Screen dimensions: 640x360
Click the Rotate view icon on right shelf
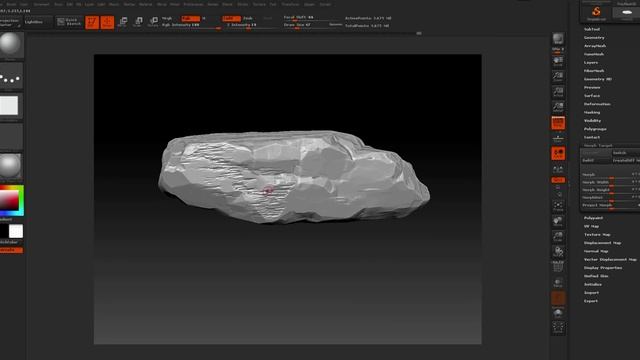click(x=558, y=252)
